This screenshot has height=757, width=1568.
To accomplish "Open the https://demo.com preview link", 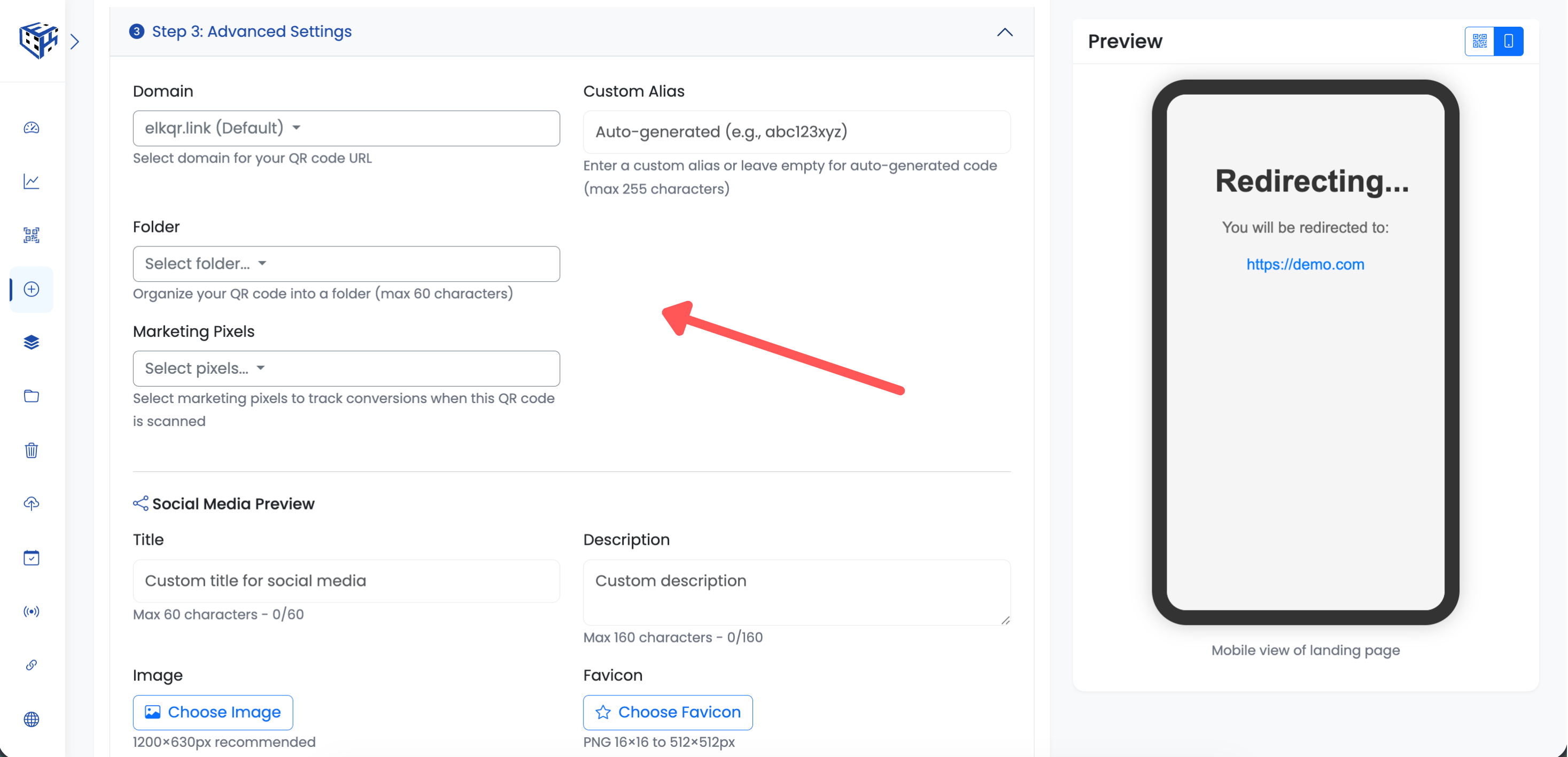I will [x=1305, y=264].
